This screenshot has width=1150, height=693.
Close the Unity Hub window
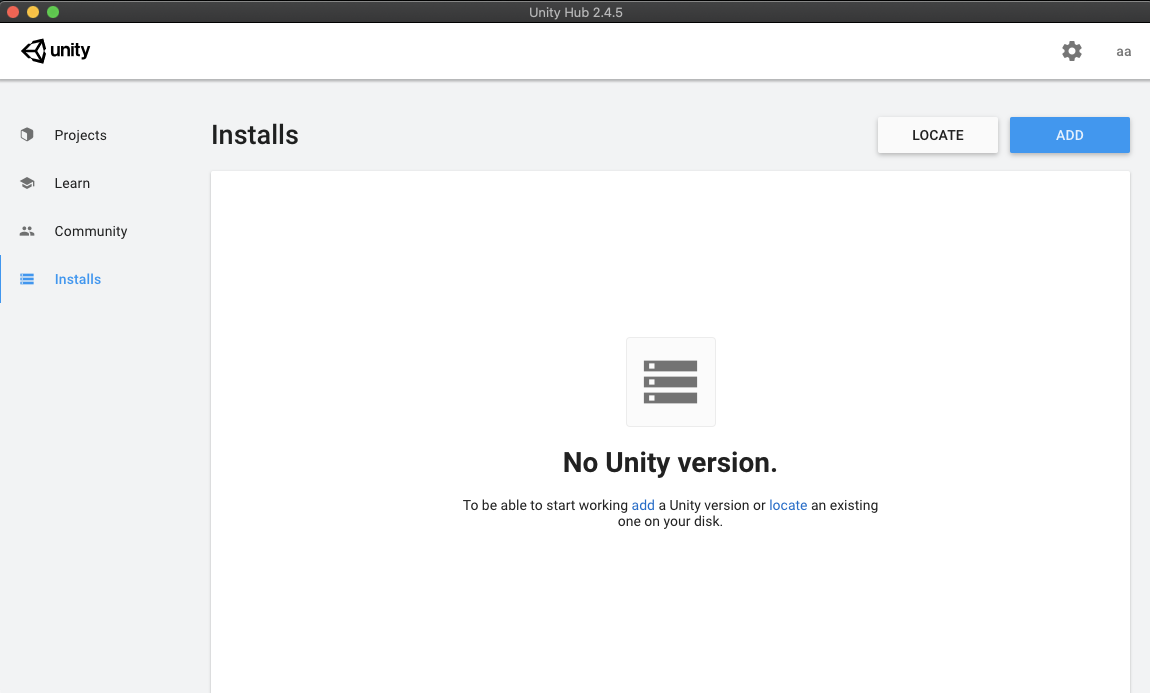[13, 12]
